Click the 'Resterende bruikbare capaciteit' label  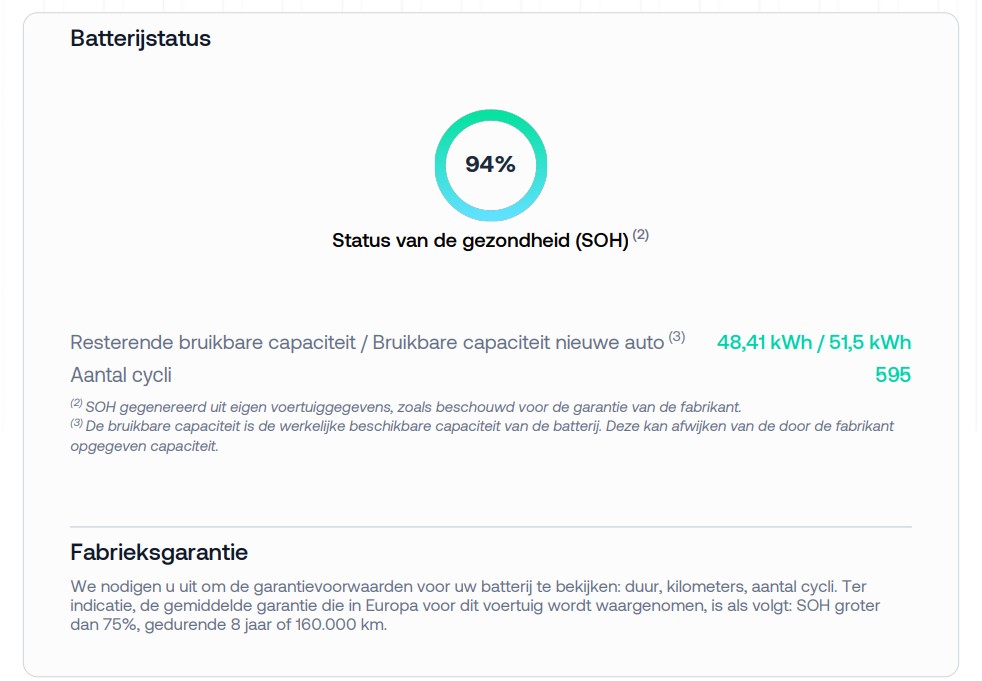tap(212, 343)
